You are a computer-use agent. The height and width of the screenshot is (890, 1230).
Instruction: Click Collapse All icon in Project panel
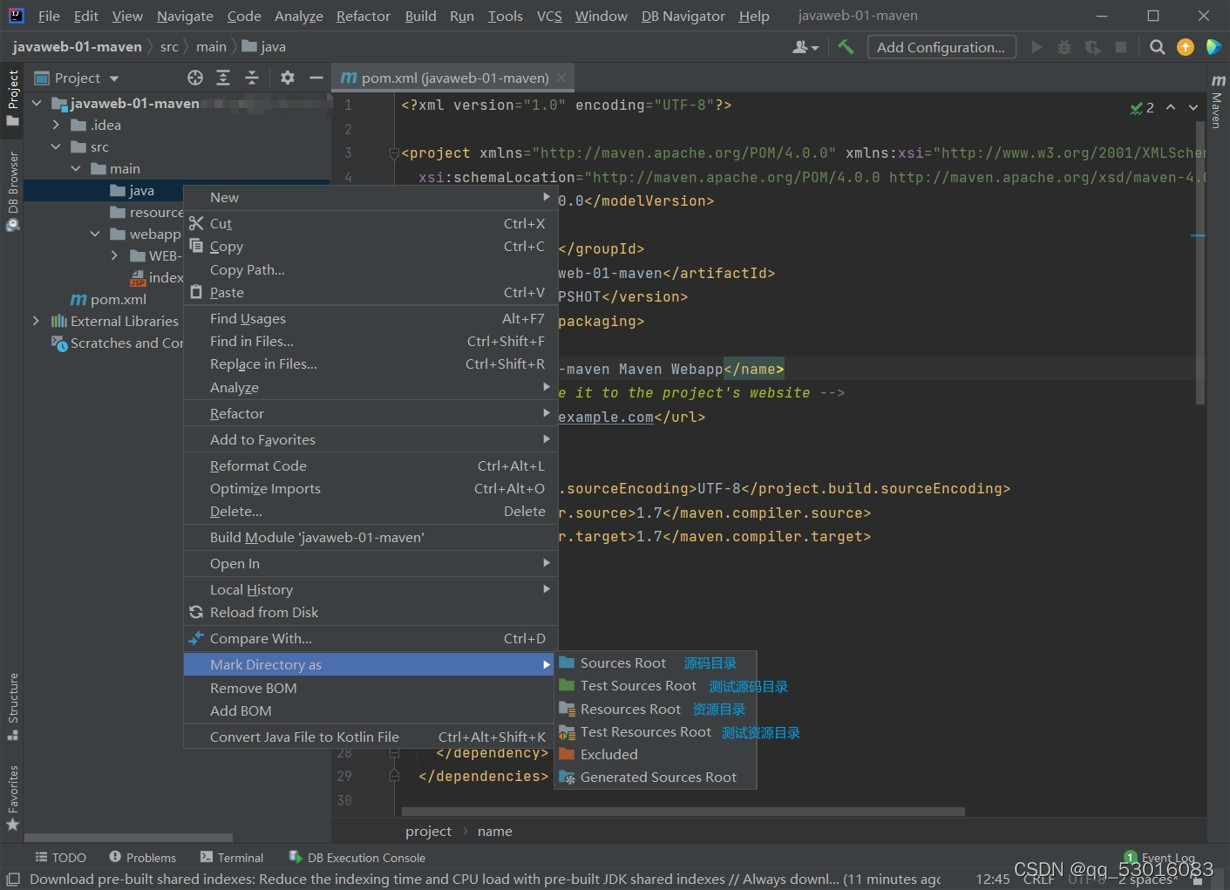(x=252, y=78)
